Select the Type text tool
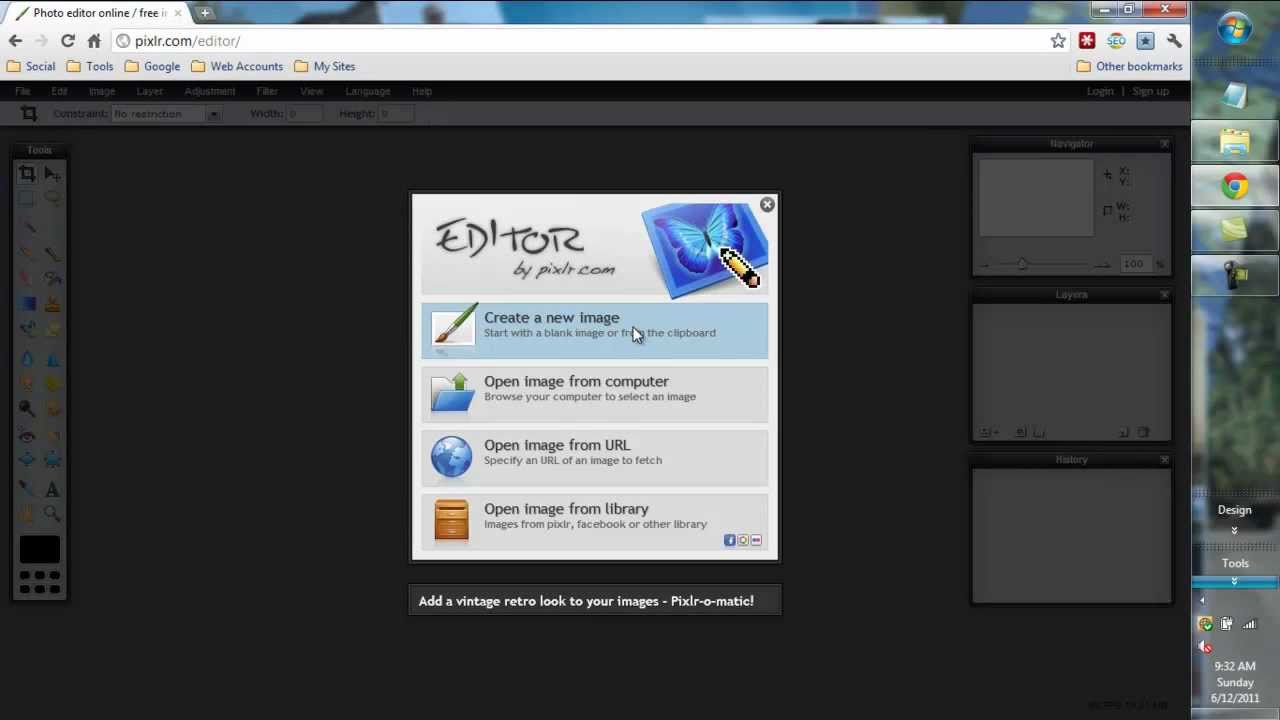 pyautogui.click(x=52, y=489)
